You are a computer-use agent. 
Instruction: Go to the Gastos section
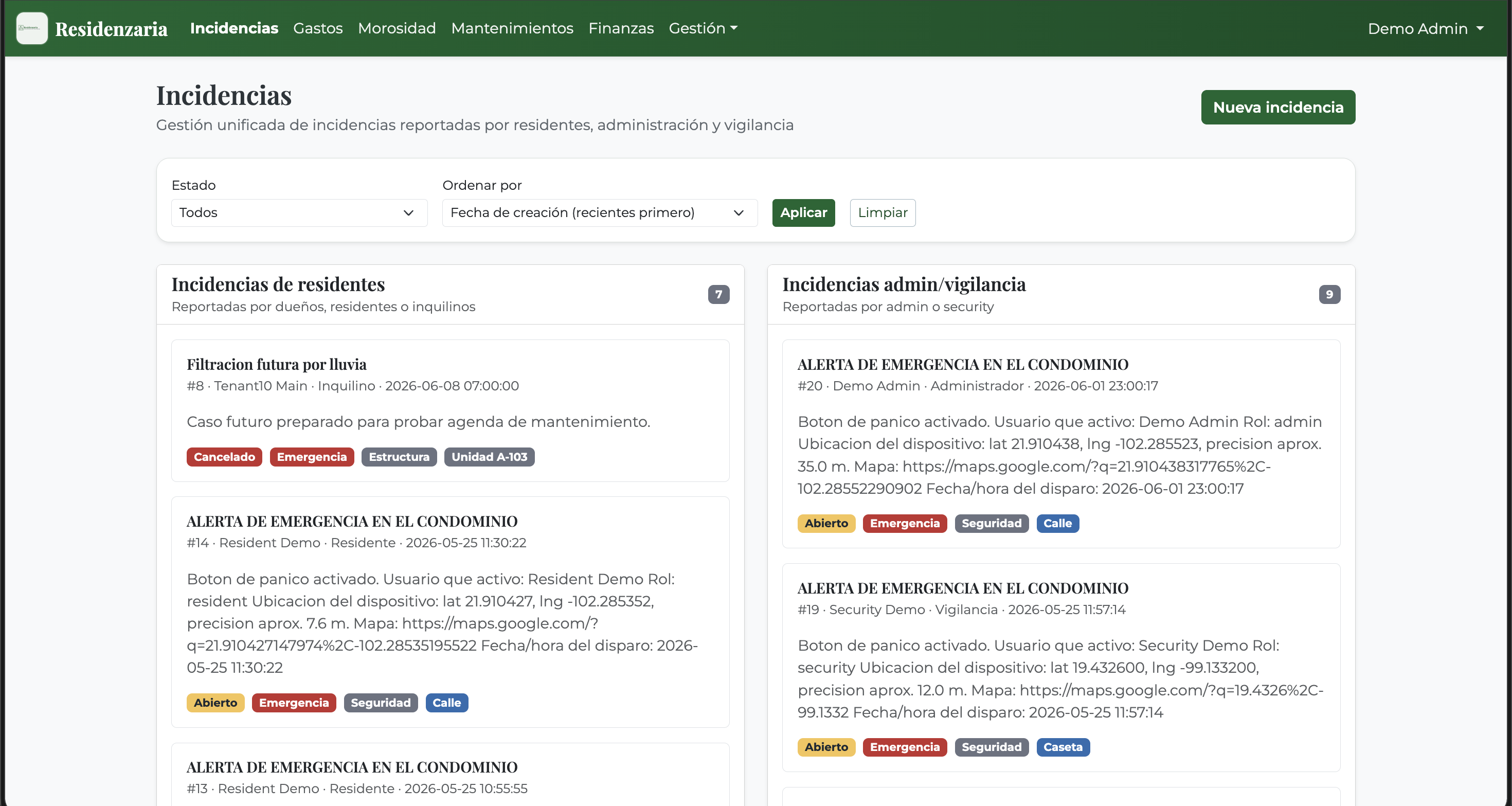pyautogui.click(x=317, y=28)
